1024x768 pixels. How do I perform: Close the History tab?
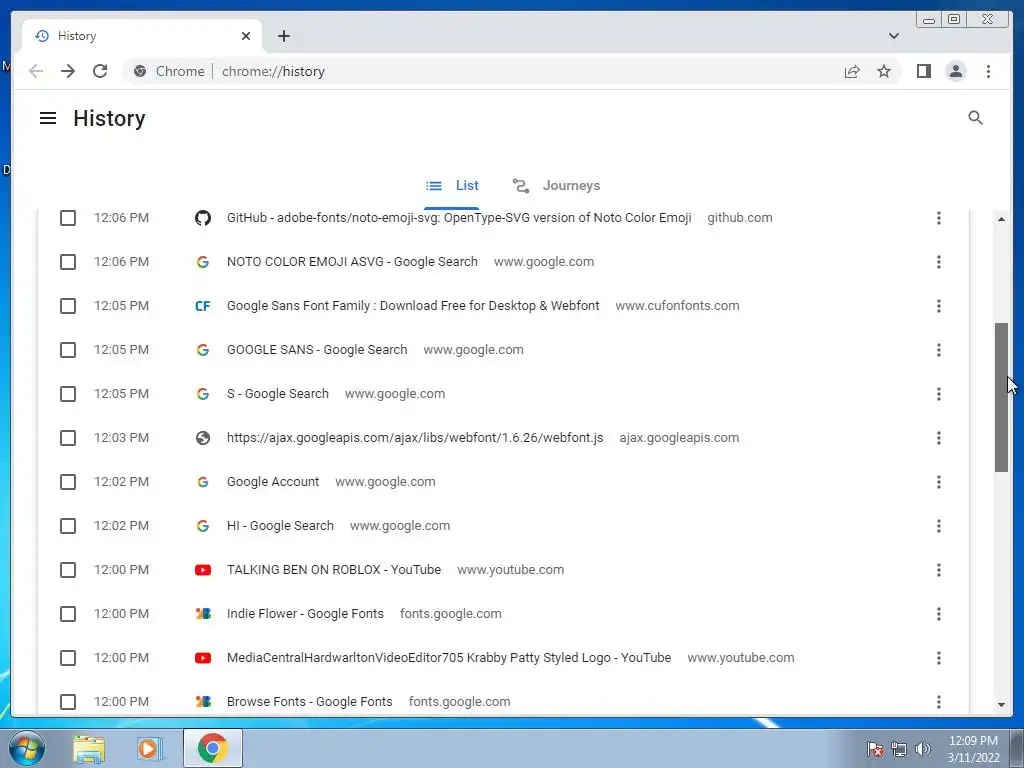(246, 36)
